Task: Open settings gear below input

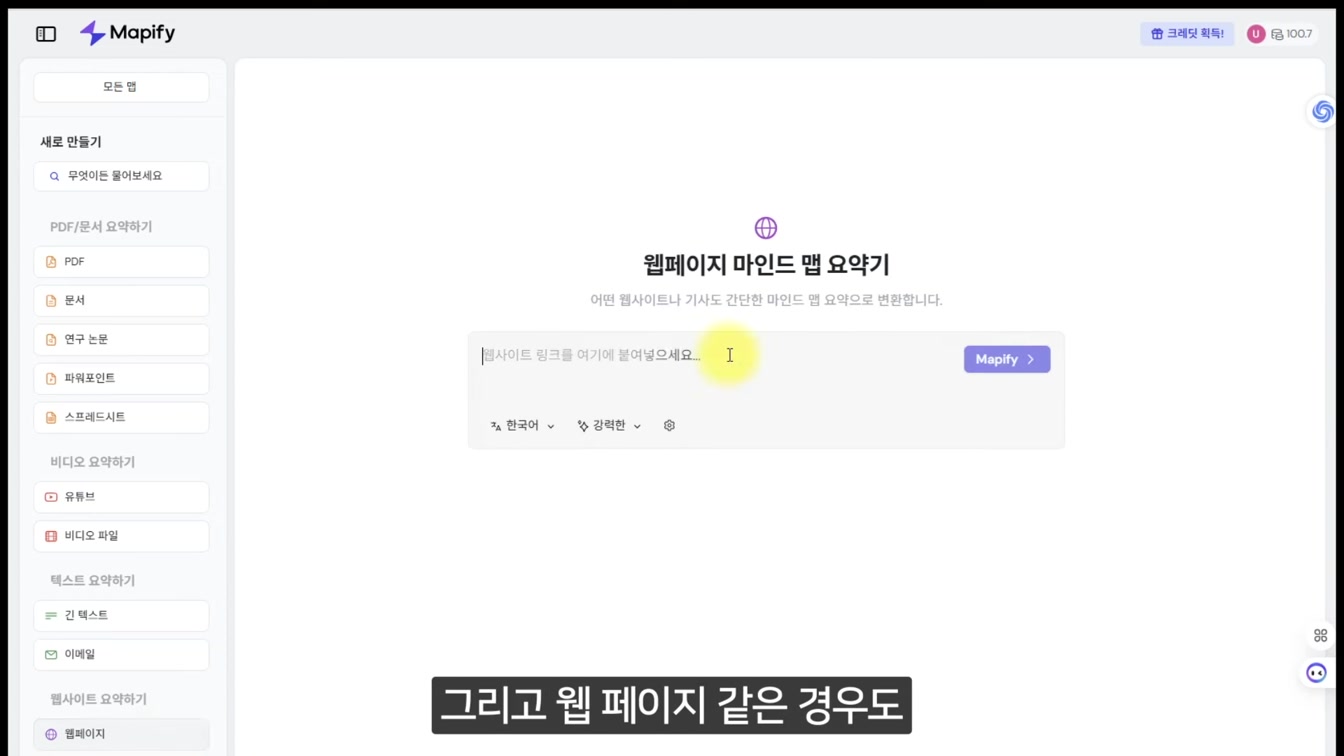Action: point(669,426)
